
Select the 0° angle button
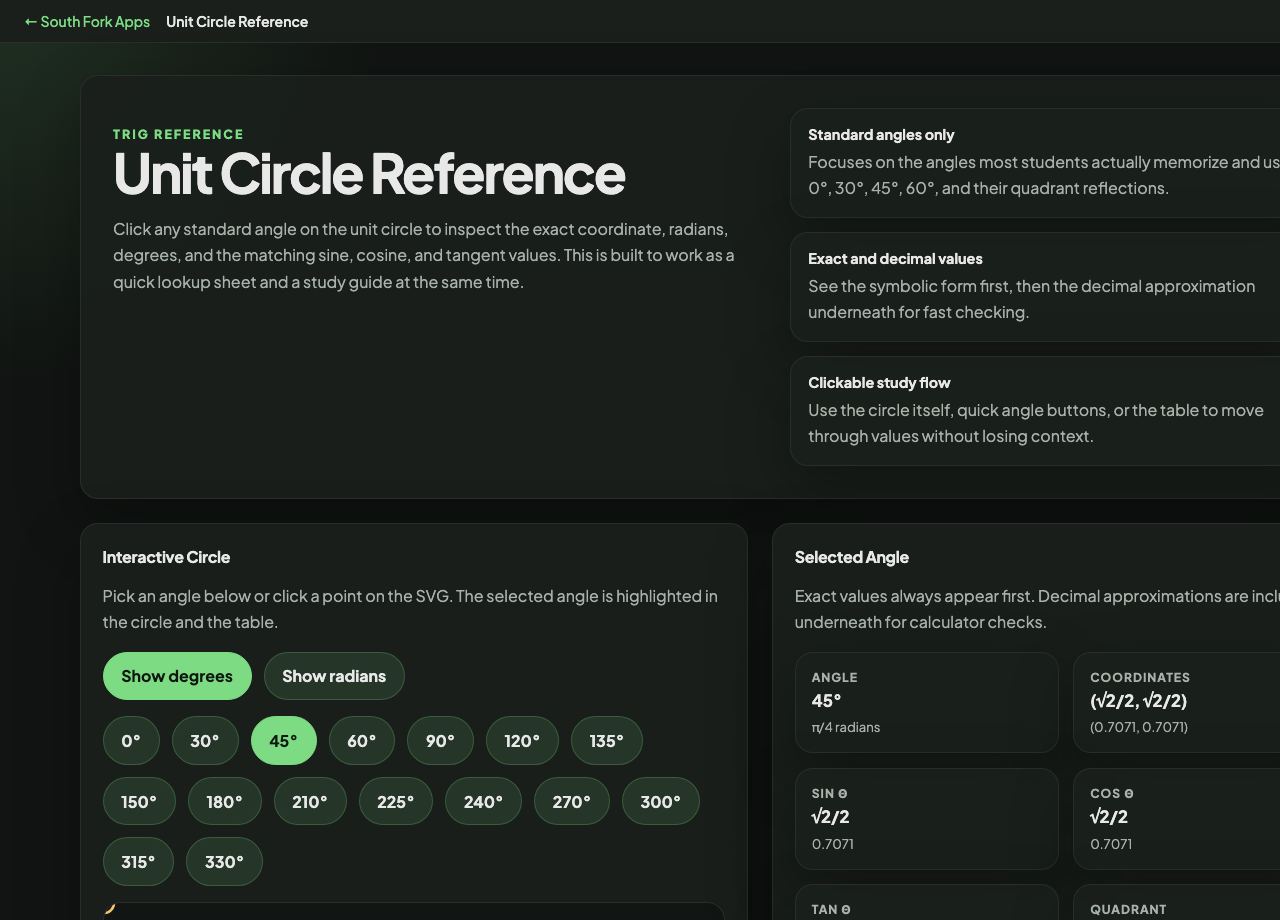tap(131, 741)
